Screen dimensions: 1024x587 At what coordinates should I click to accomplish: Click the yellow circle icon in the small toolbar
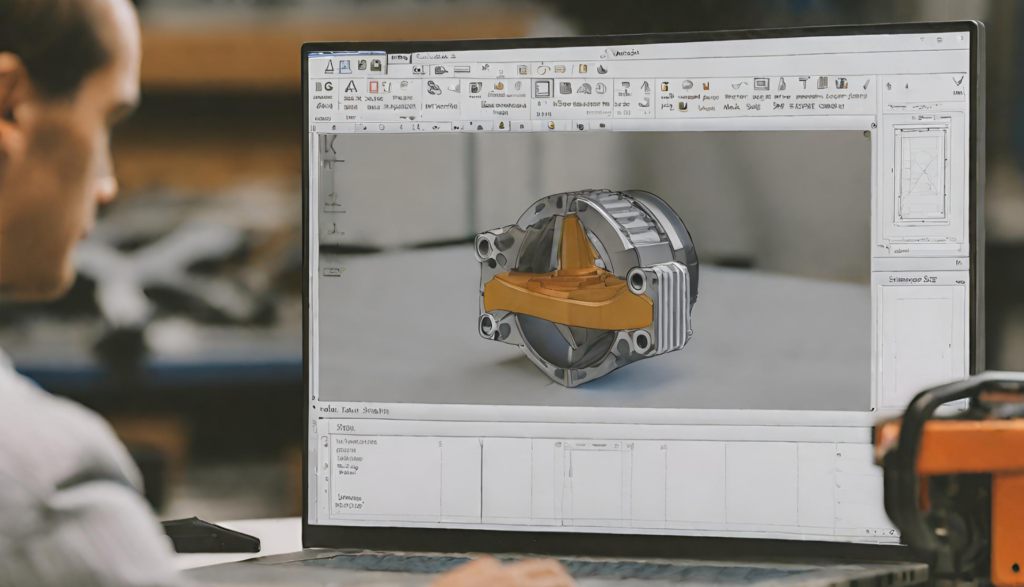click(551, 125)
